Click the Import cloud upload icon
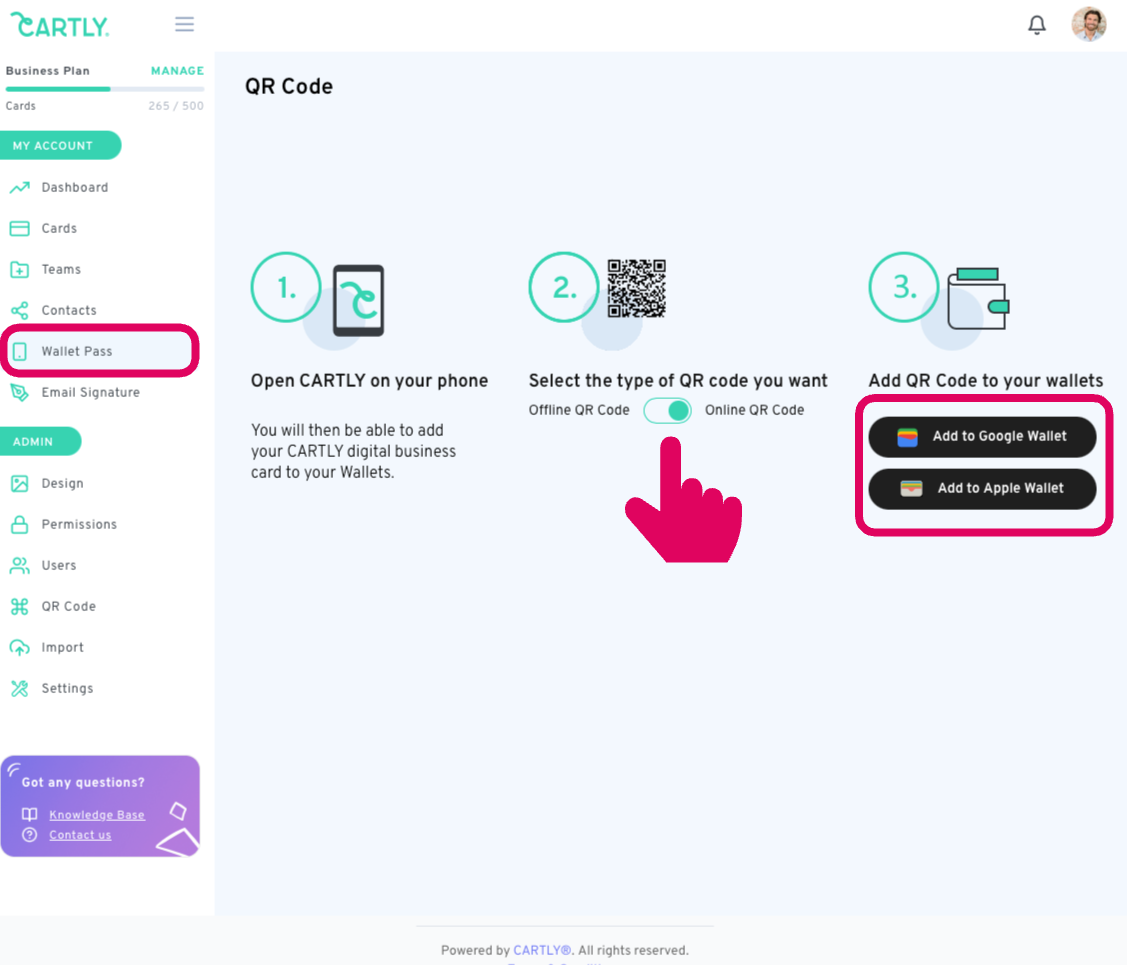 coord(19,647)
